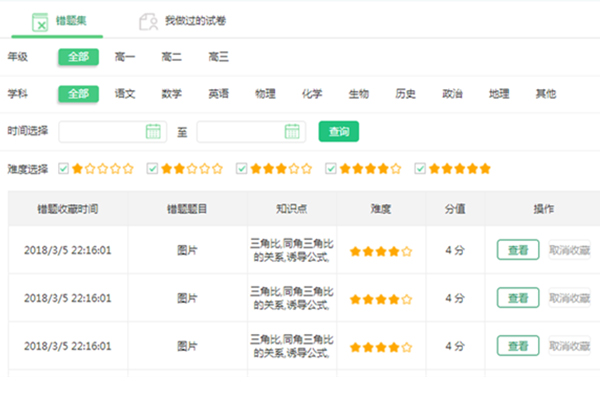Click the difficulty stars in the first row

tap(381, 251)
